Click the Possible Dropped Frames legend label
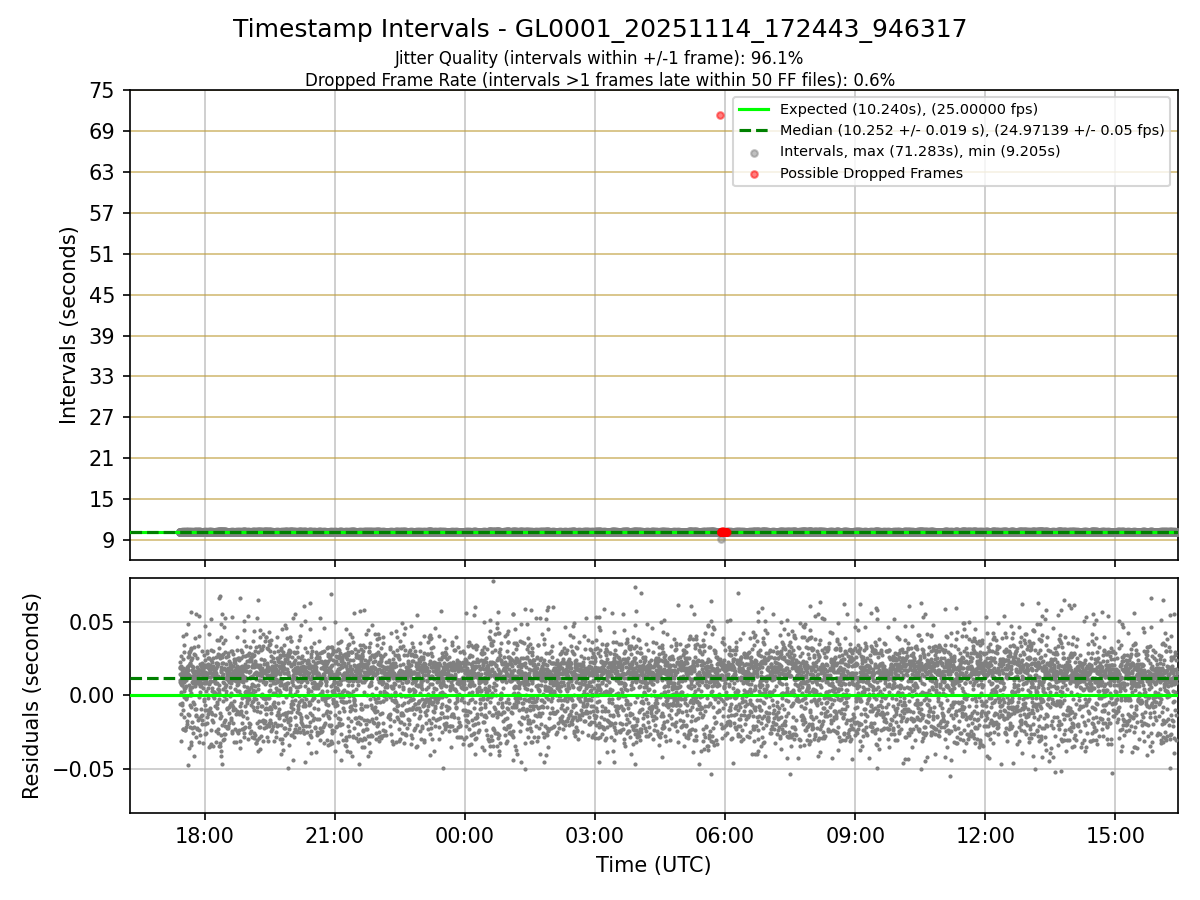This screenshot has width=1200, height=900. (871, 173)
